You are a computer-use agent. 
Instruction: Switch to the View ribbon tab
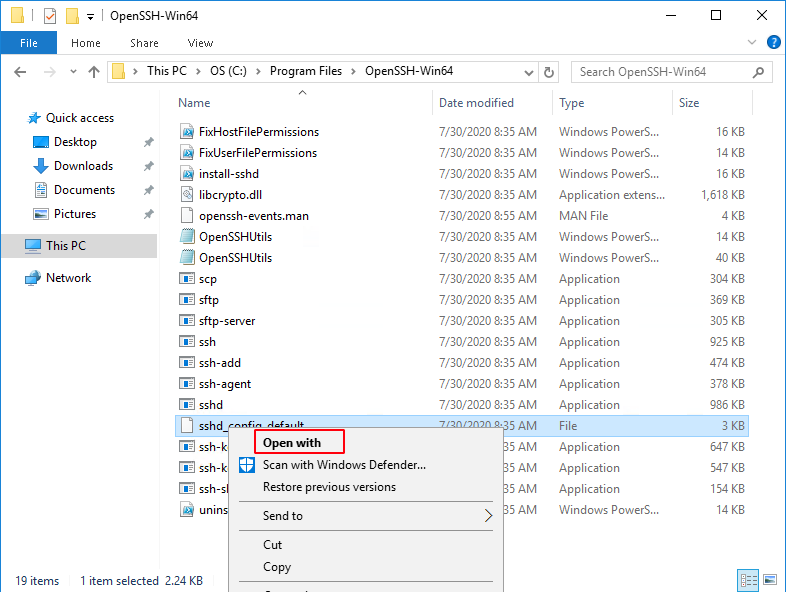(x=200, y=43)
